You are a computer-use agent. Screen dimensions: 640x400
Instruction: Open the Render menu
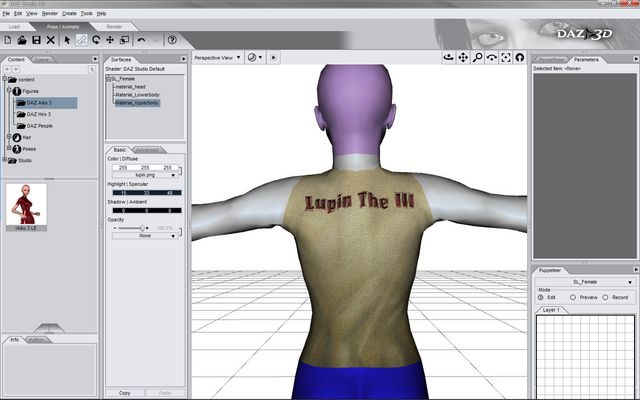[x=50, y=13]
